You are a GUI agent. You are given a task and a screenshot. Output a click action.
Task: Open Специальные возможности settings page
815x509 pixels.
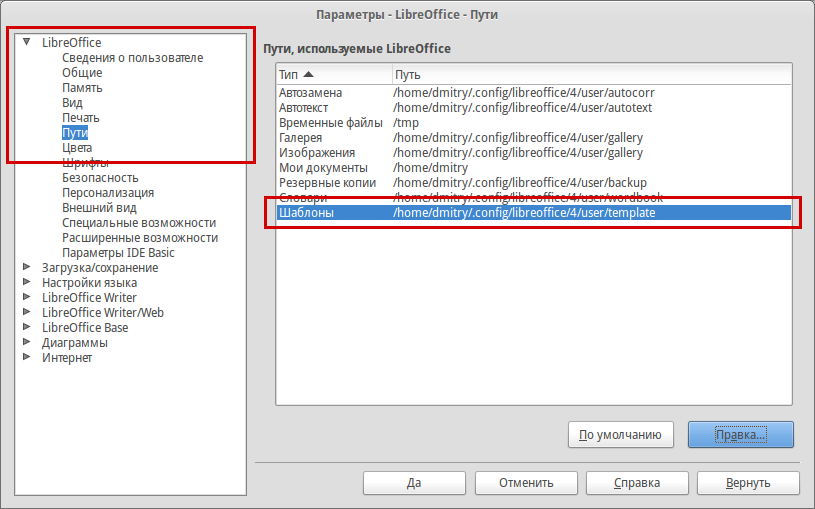pyautogui.click(x=139, y=223)
